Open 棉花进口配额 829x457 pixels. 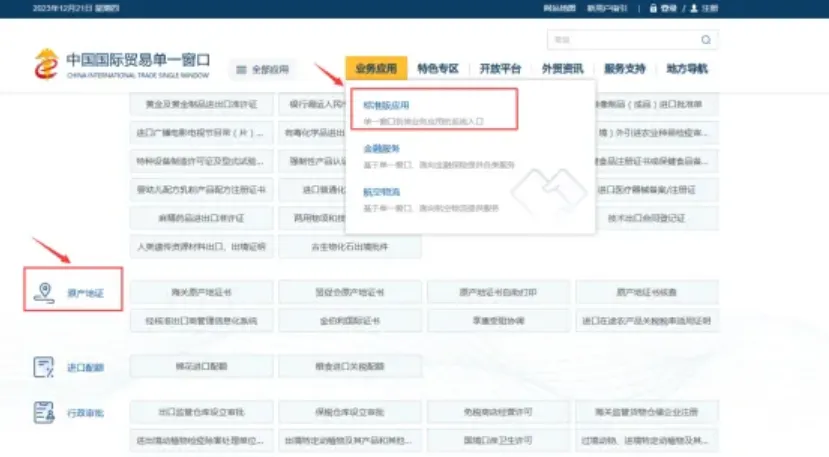(201, 366)
